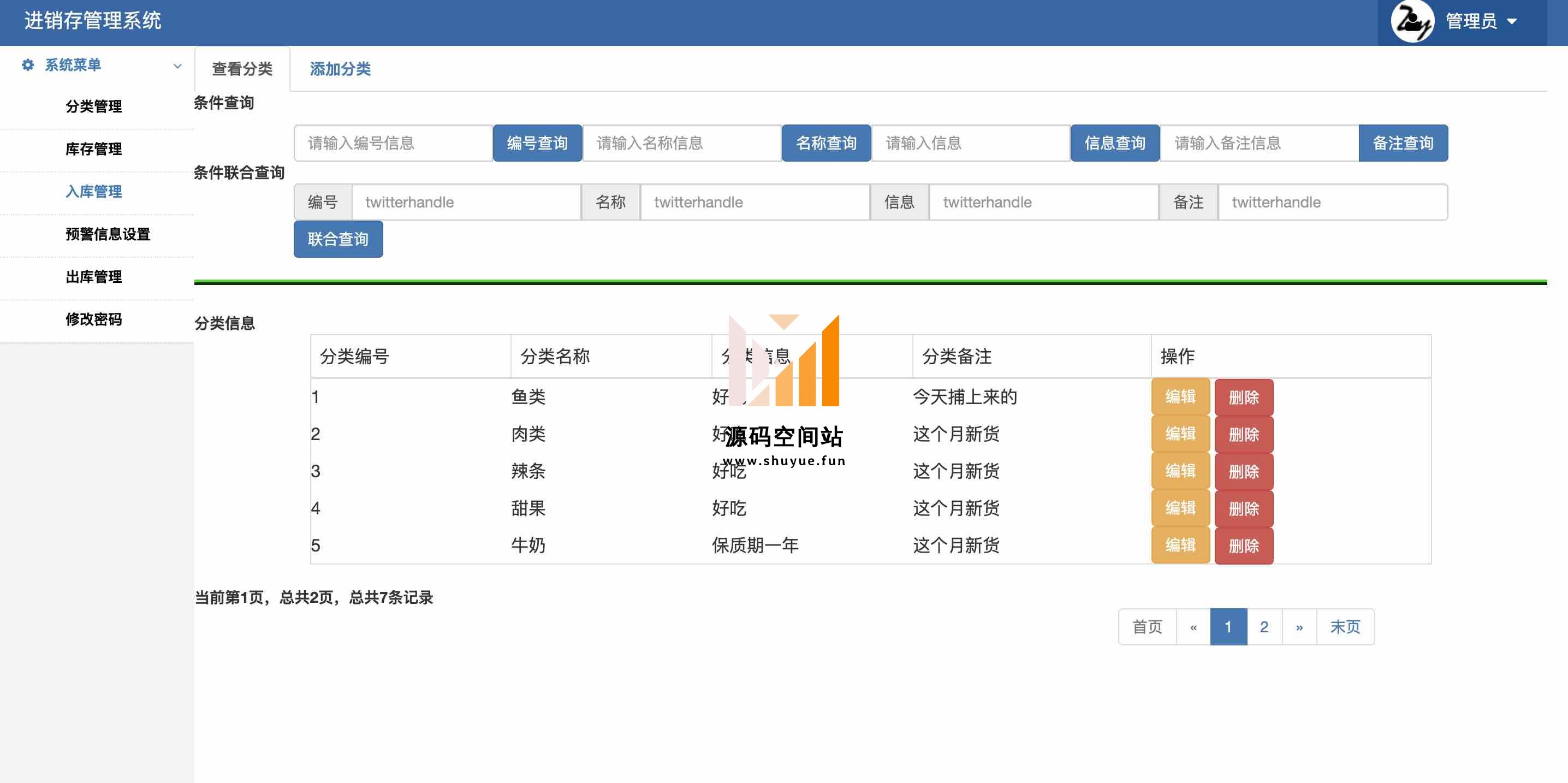Go to previous page with « arrow

1193,626
